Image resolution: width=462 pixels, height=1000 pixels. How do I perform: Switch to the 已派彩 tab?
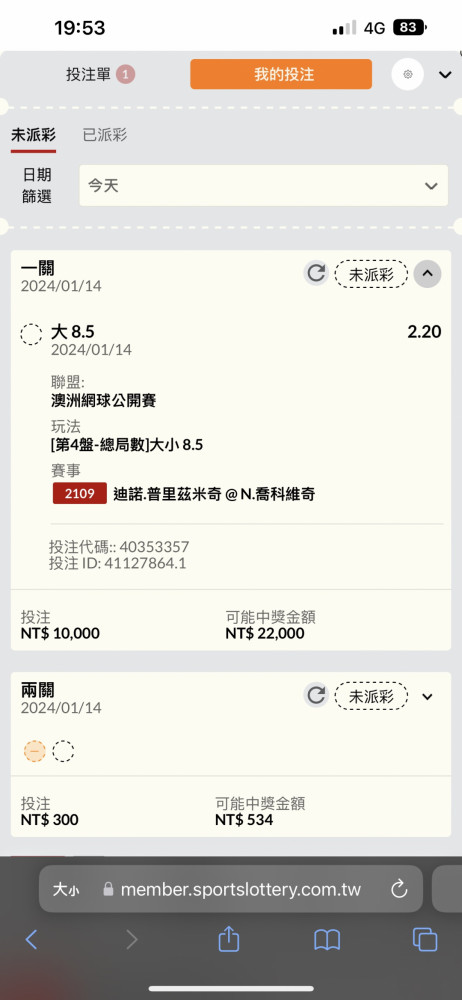pos(105,135)
